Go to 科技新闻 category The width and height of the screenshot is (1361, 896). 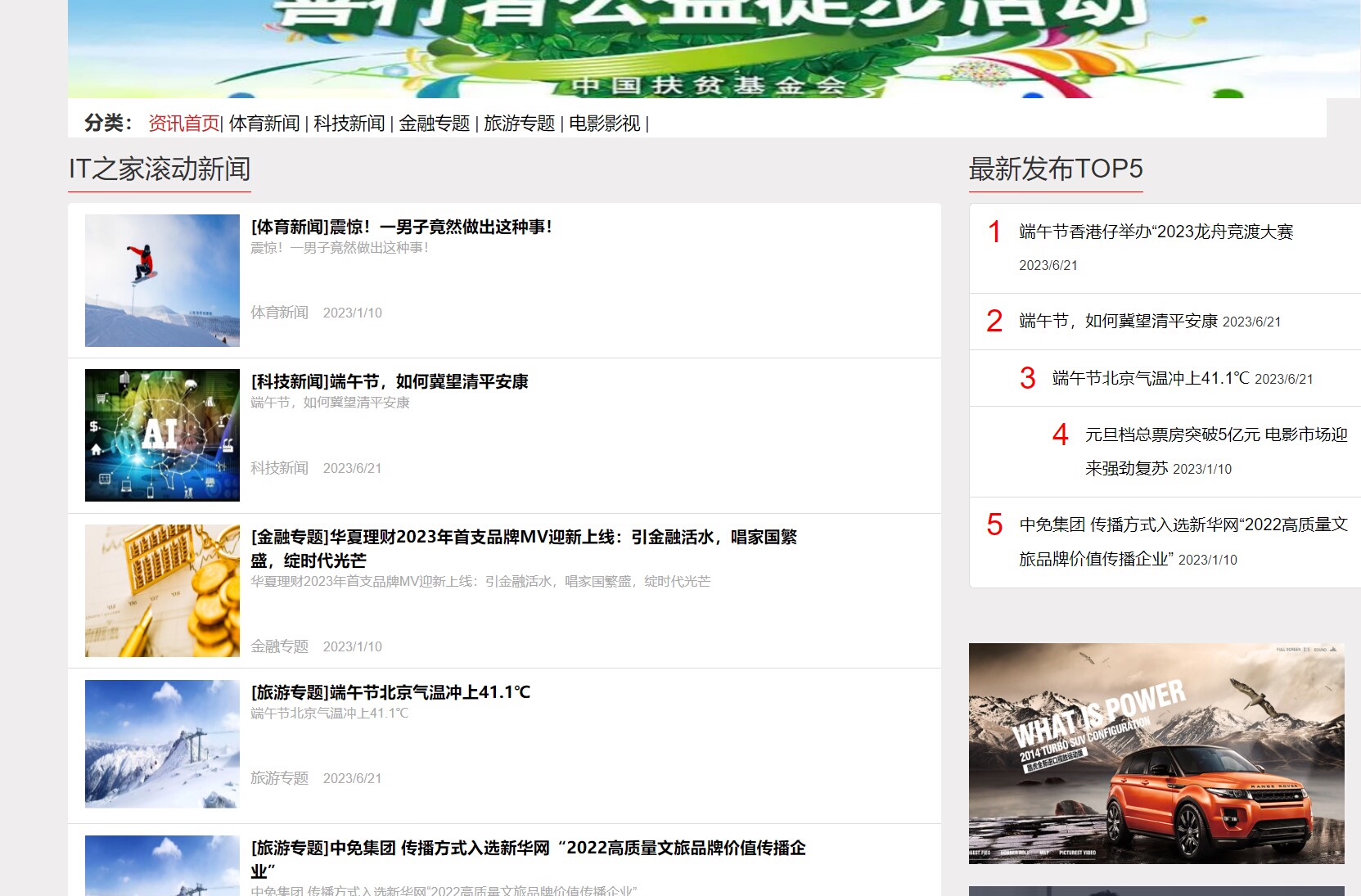click(x=349, y=124)
